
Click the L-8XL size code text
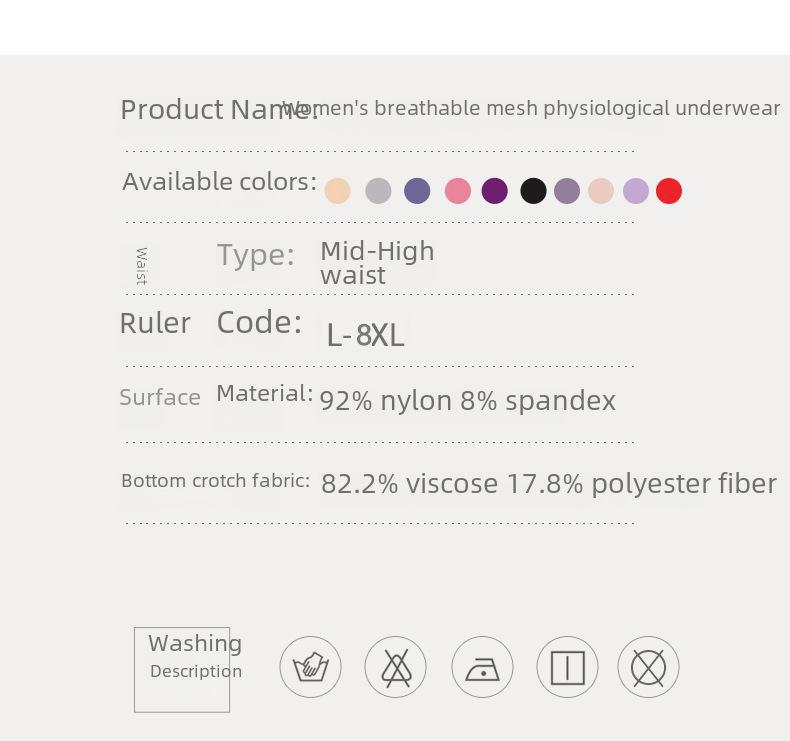pos(365,335)
